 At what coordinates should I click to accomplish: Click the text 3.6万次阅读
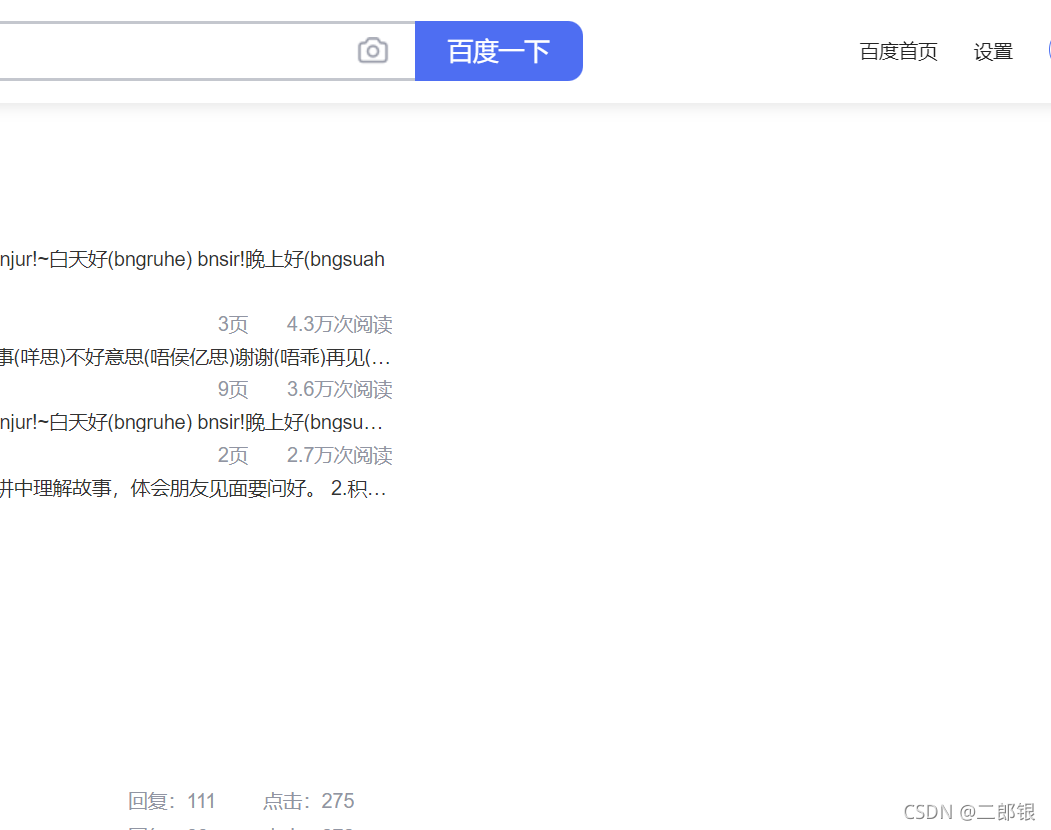coord(339,390)
